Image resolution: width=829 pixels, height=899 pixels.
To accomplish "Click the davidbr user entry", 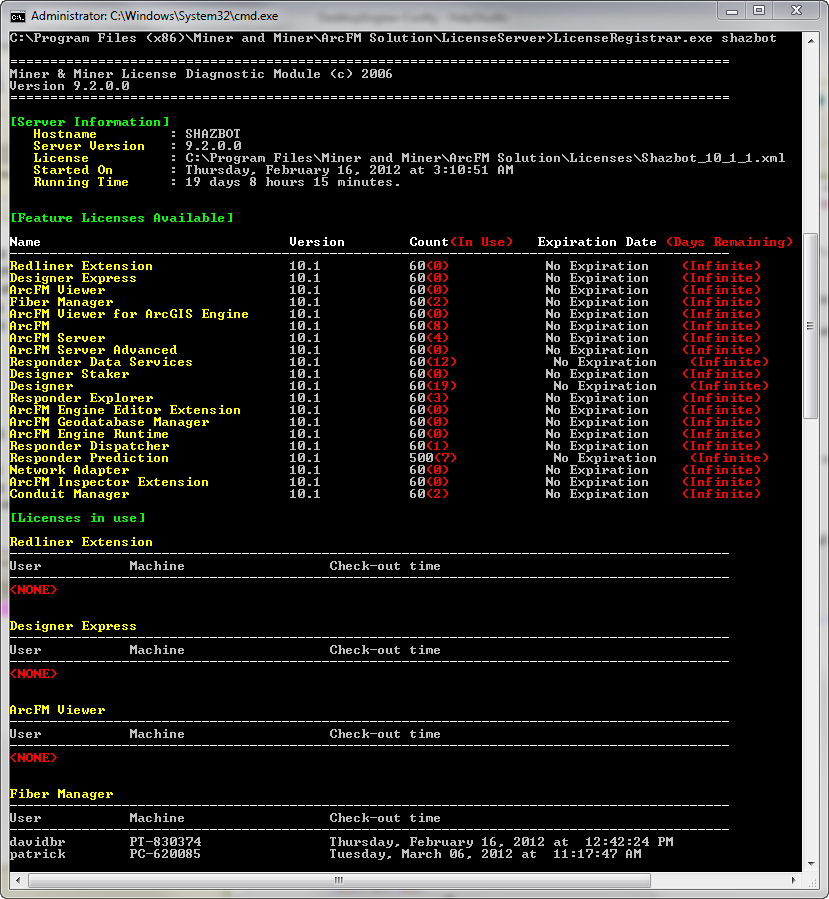I will click(37, 842).
